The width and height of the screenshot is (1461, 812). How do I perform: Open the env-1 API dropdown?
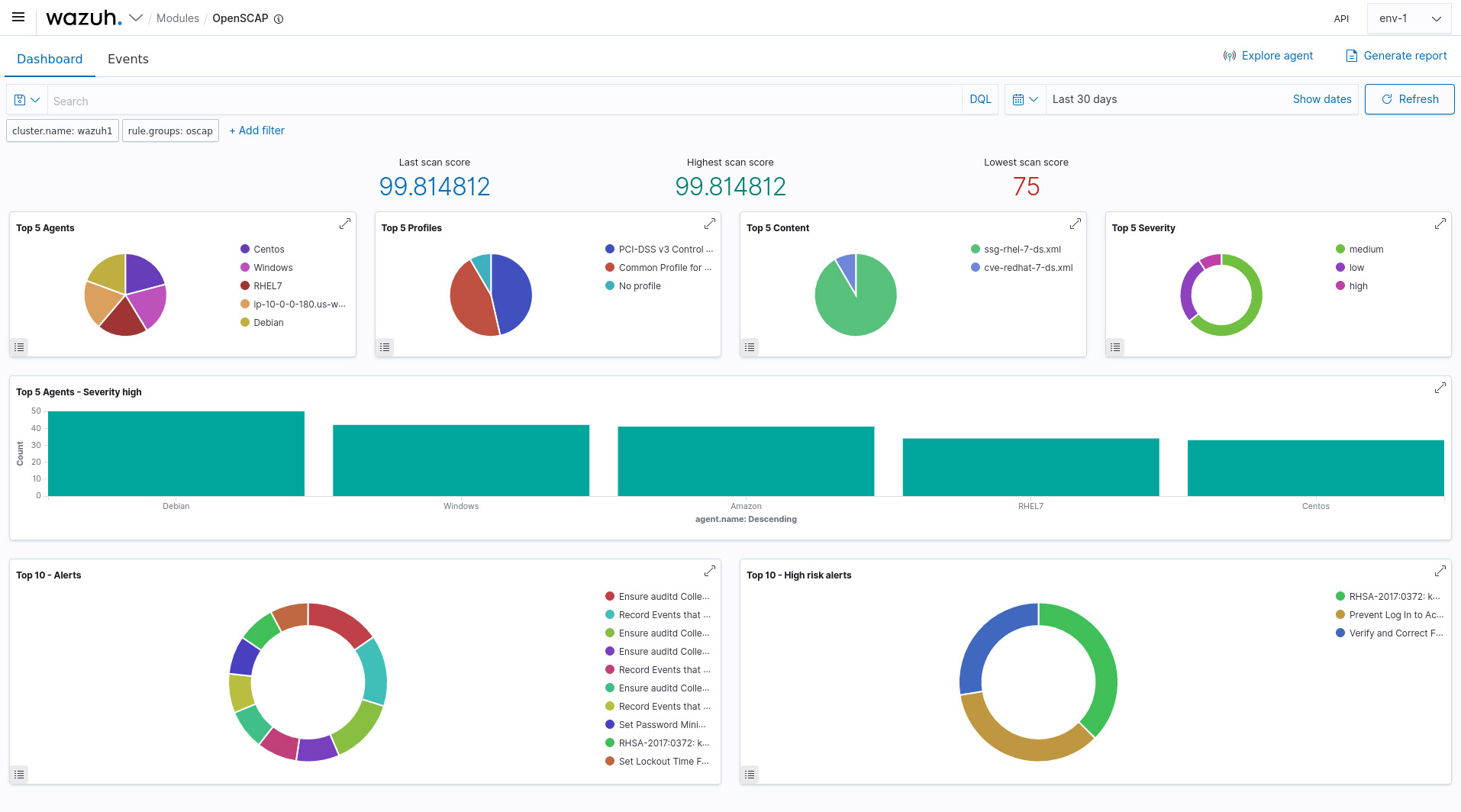(1409, 18)
